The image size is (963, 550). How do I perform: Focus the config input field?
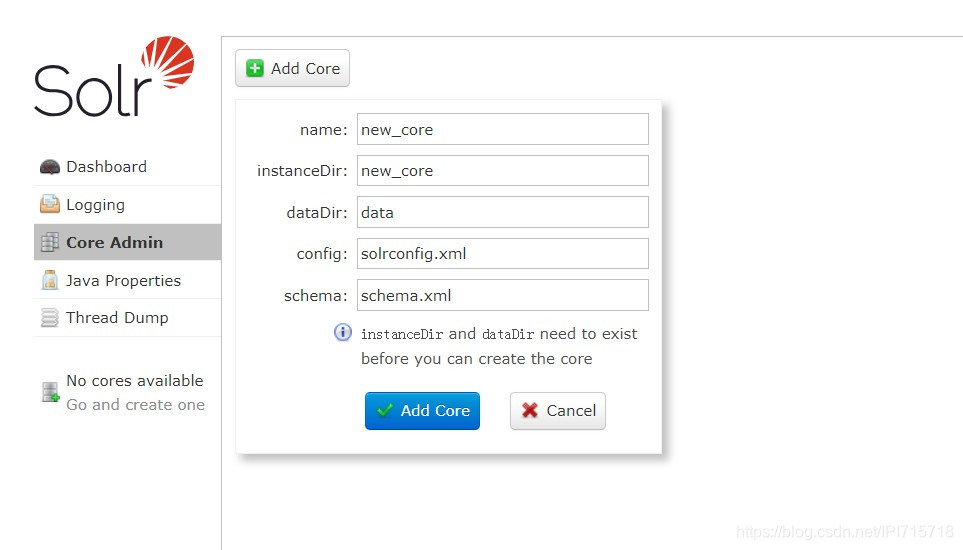[502, 254]
